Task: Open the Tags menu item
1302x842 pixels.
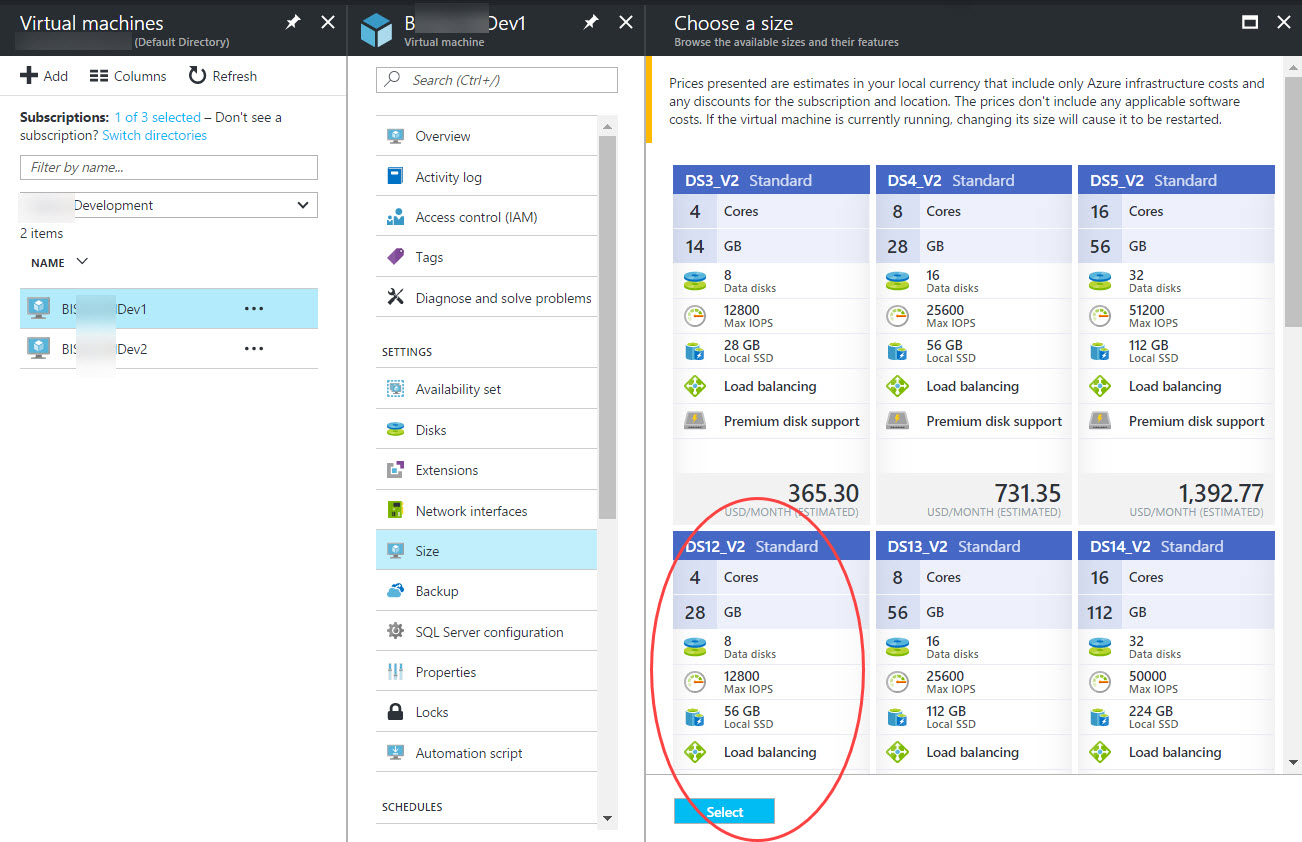Action: click(x=486, y=257)
